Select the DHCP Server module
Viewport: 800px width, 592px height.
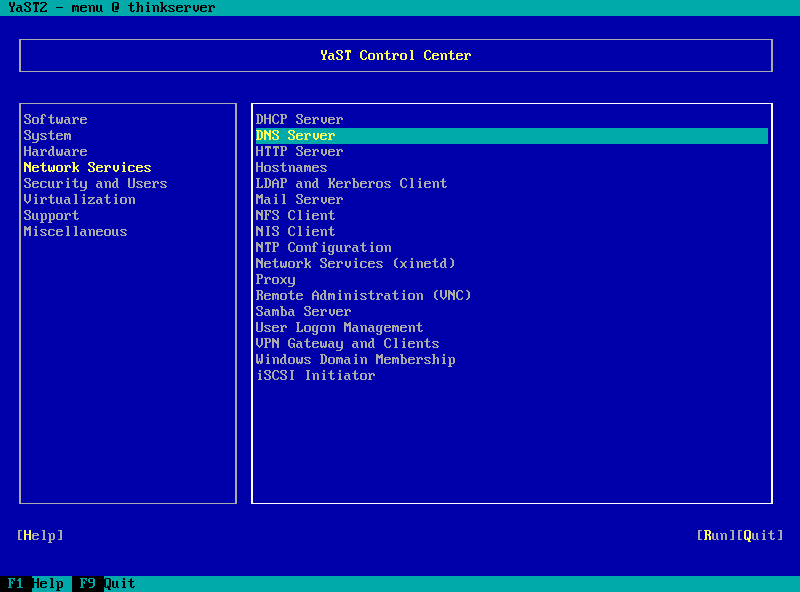[x=299, y=119]
